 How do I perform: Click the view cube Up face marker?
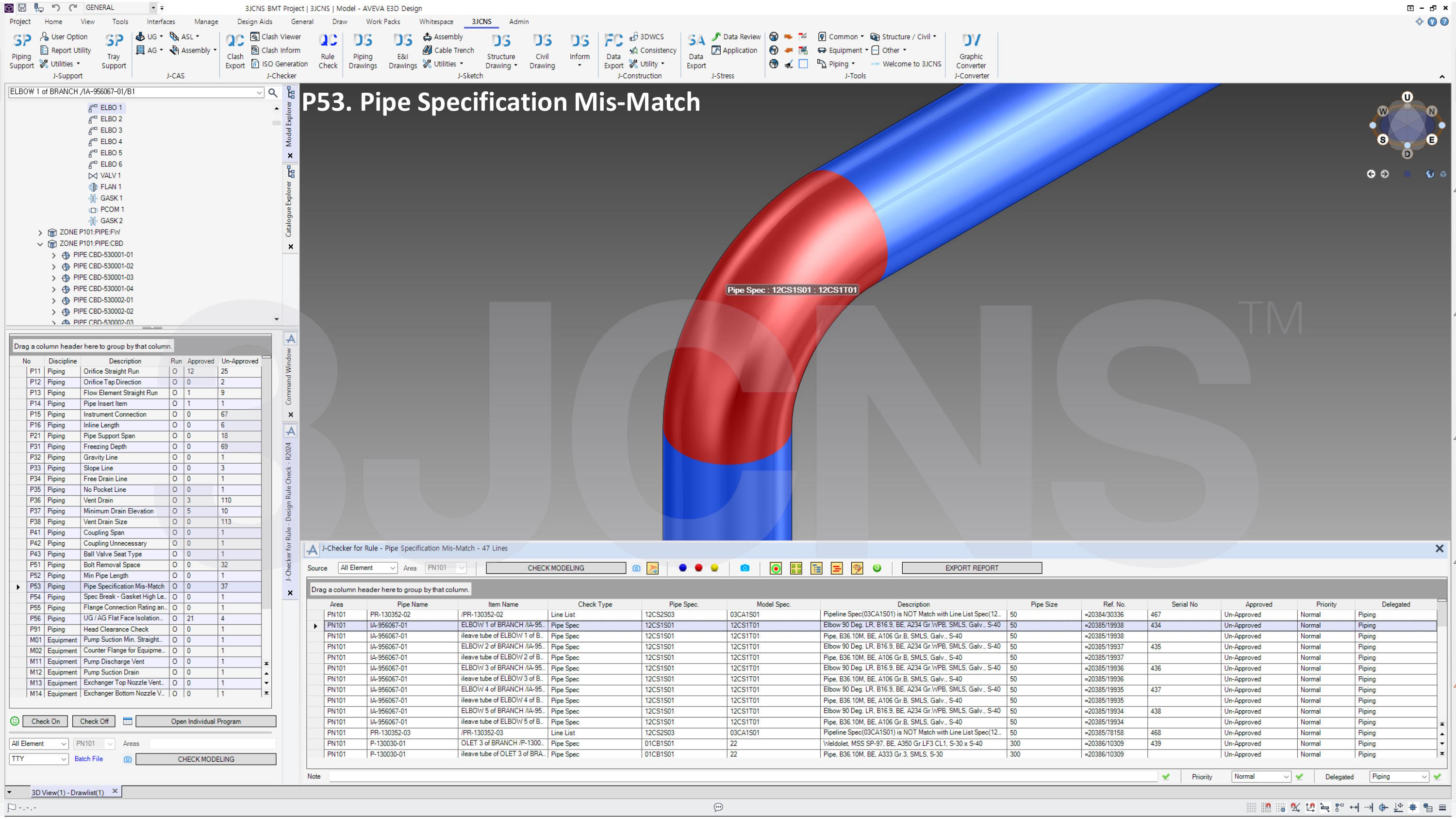tap(1407, 97)
